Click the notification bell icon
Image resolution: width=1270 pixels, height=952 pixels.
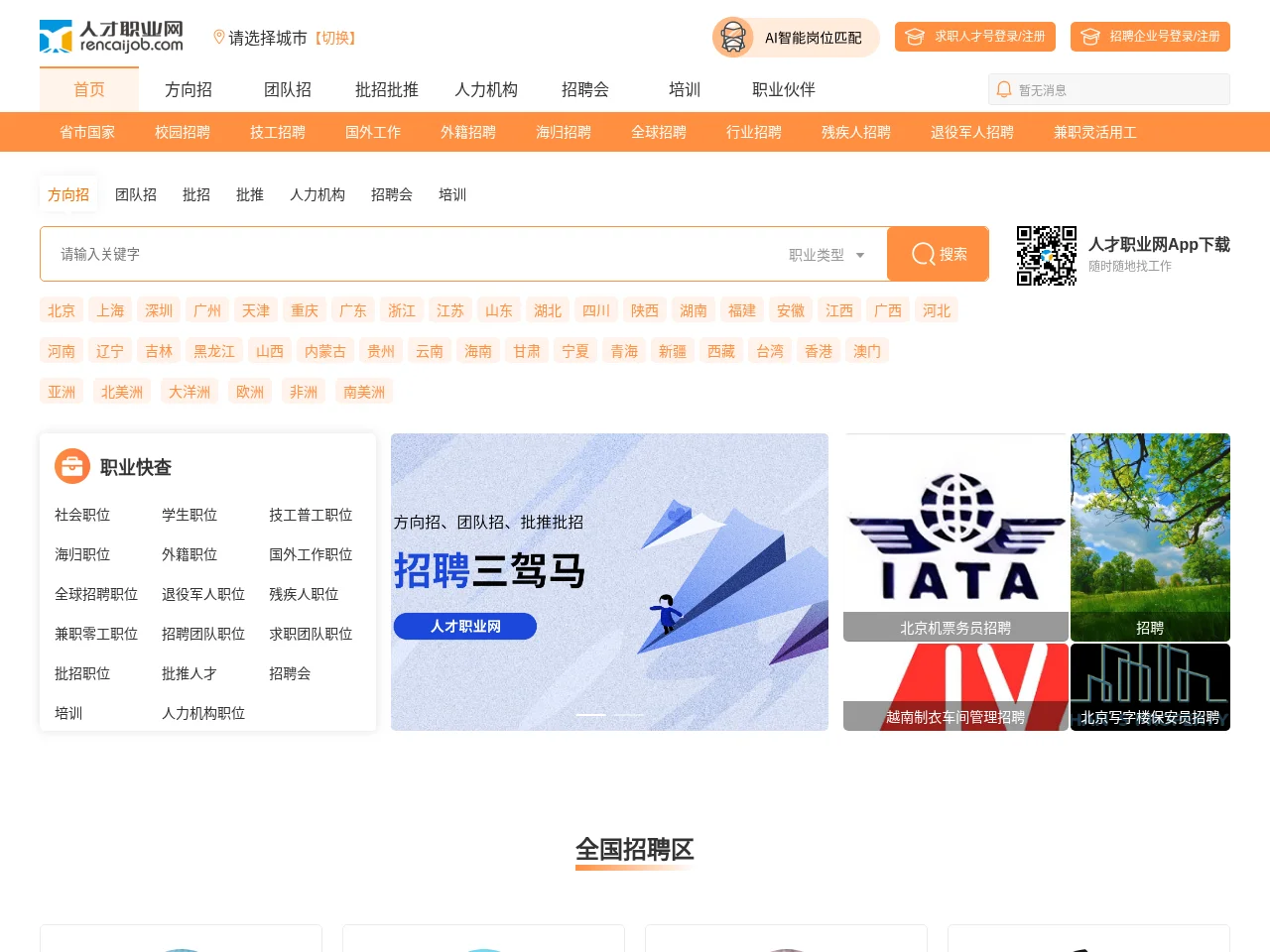tap(1004, 89)
